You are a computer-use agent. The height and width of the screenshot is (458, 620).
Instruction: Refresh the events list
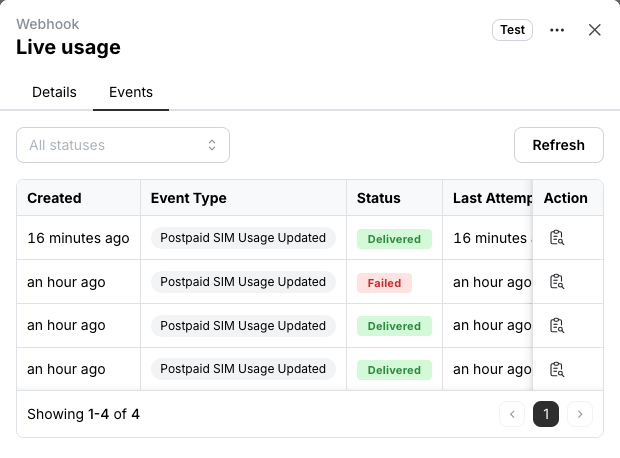(558, 145)
